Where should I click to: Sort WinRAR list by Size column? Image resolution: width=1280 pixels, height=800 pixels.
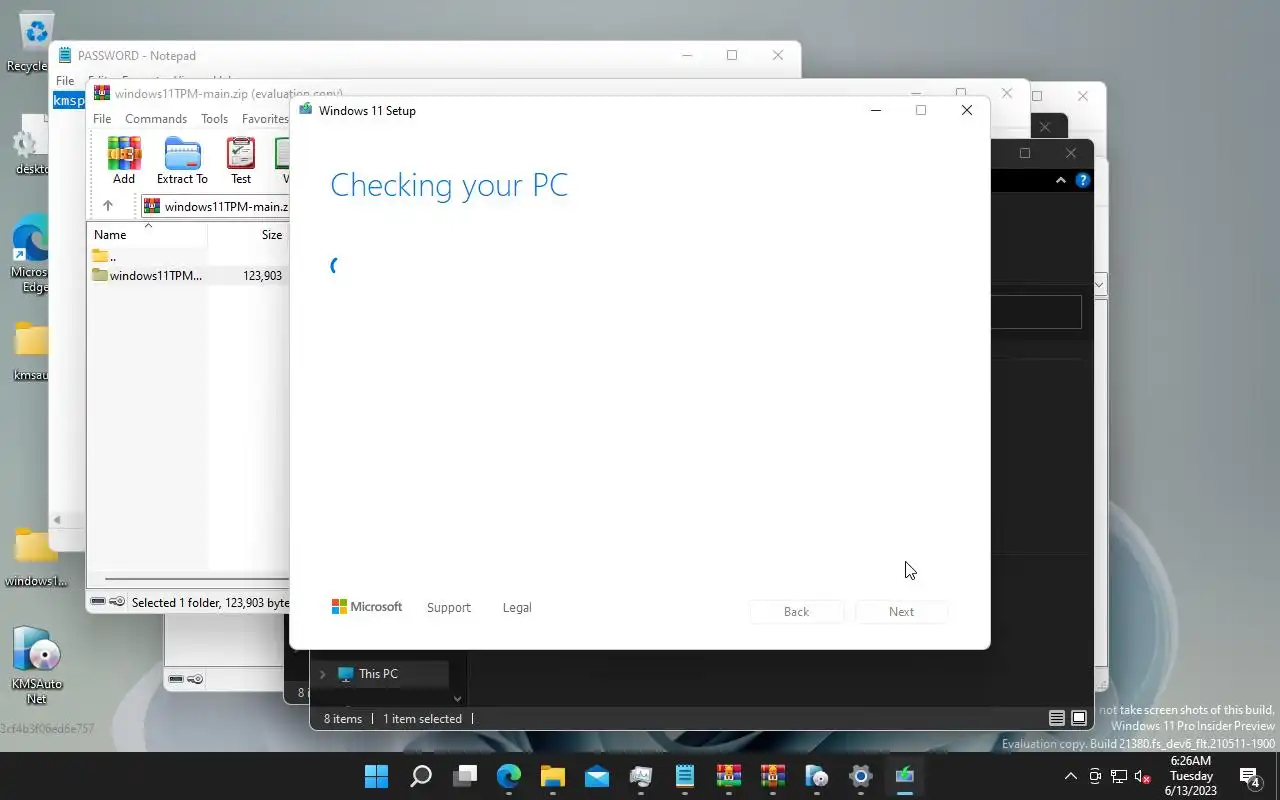pyautogui.click(x=248, y=235)
